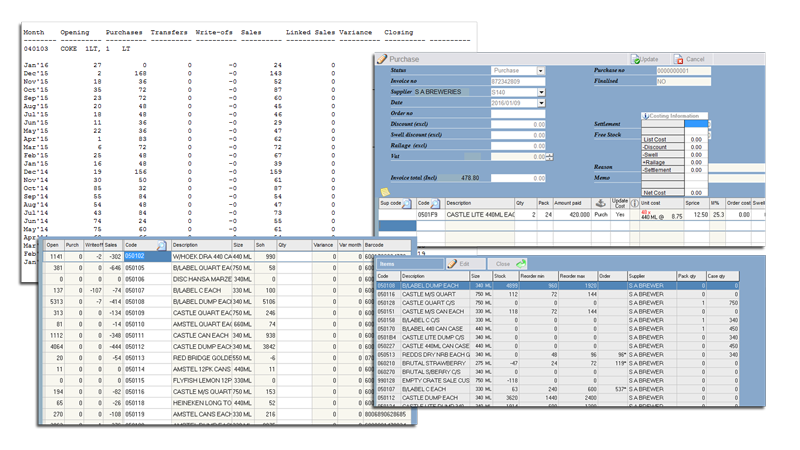Click the Close button in Items window

[x=508, y=264]
